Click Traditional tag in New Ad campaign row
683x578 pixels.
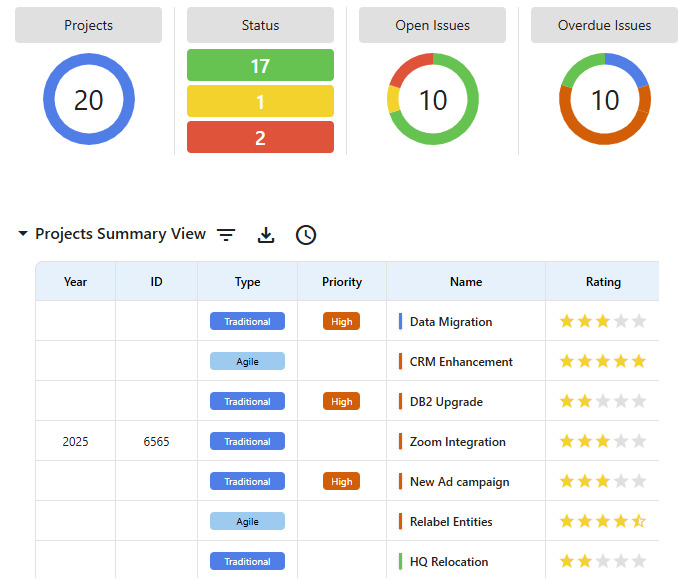click(247, 481)
